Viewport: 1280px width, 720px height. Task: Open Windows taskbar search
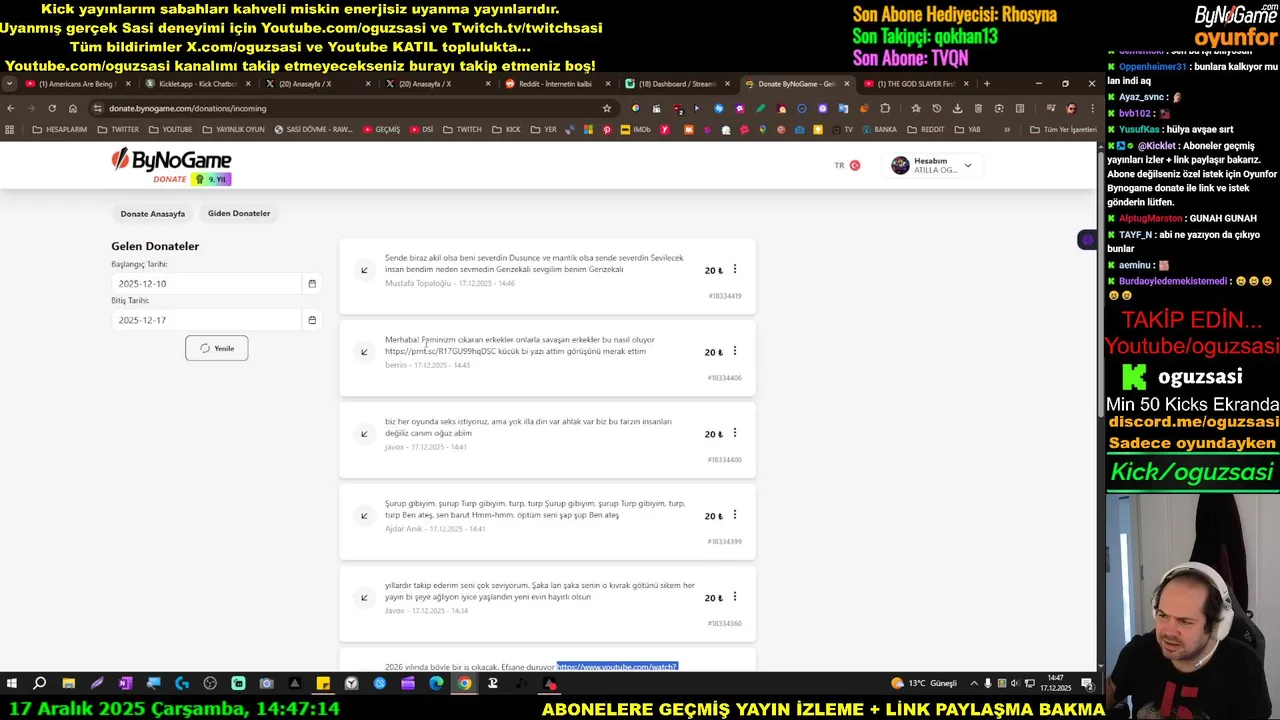click(40, 683)
